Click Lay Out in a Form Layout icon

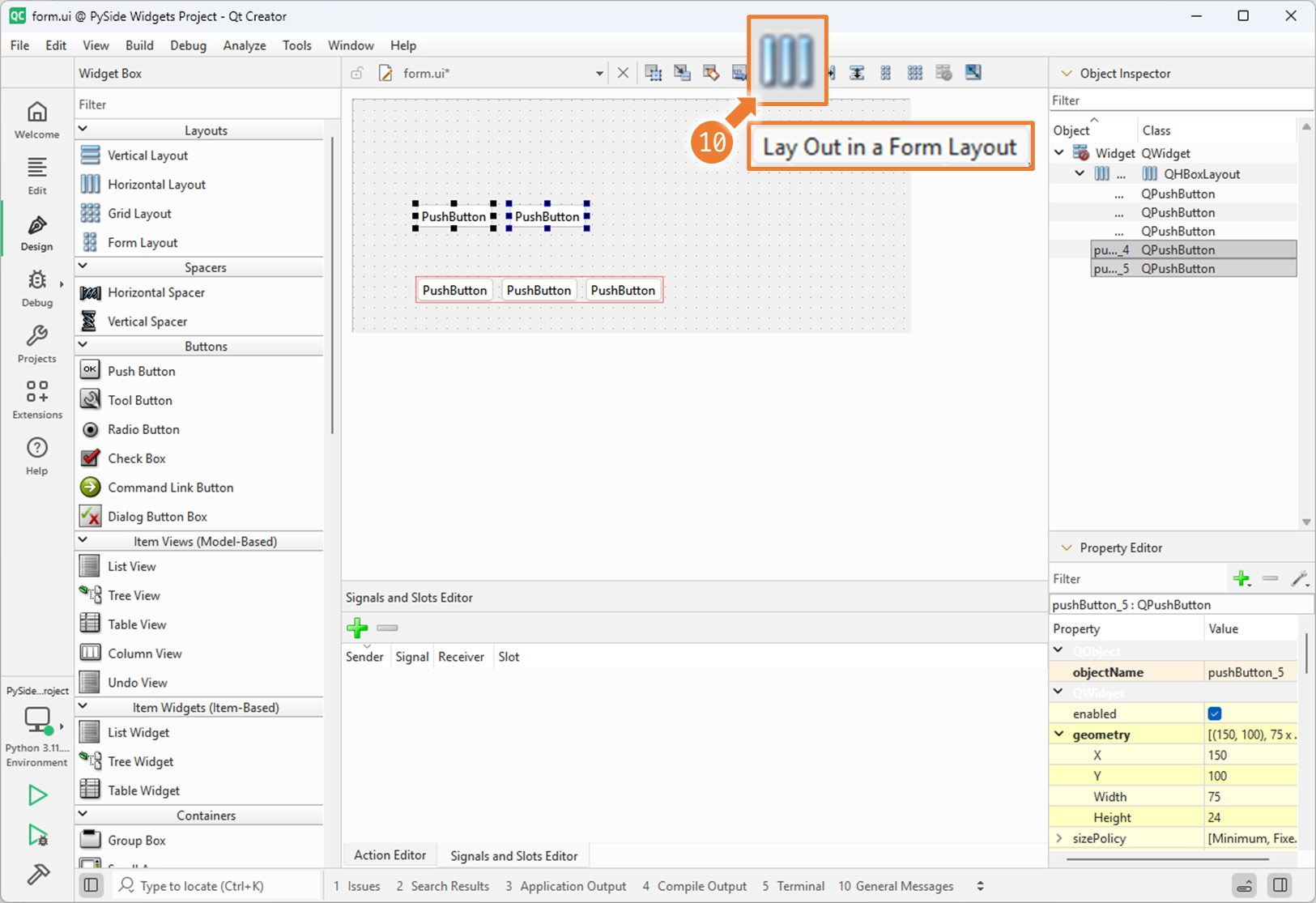click(886, 73)
